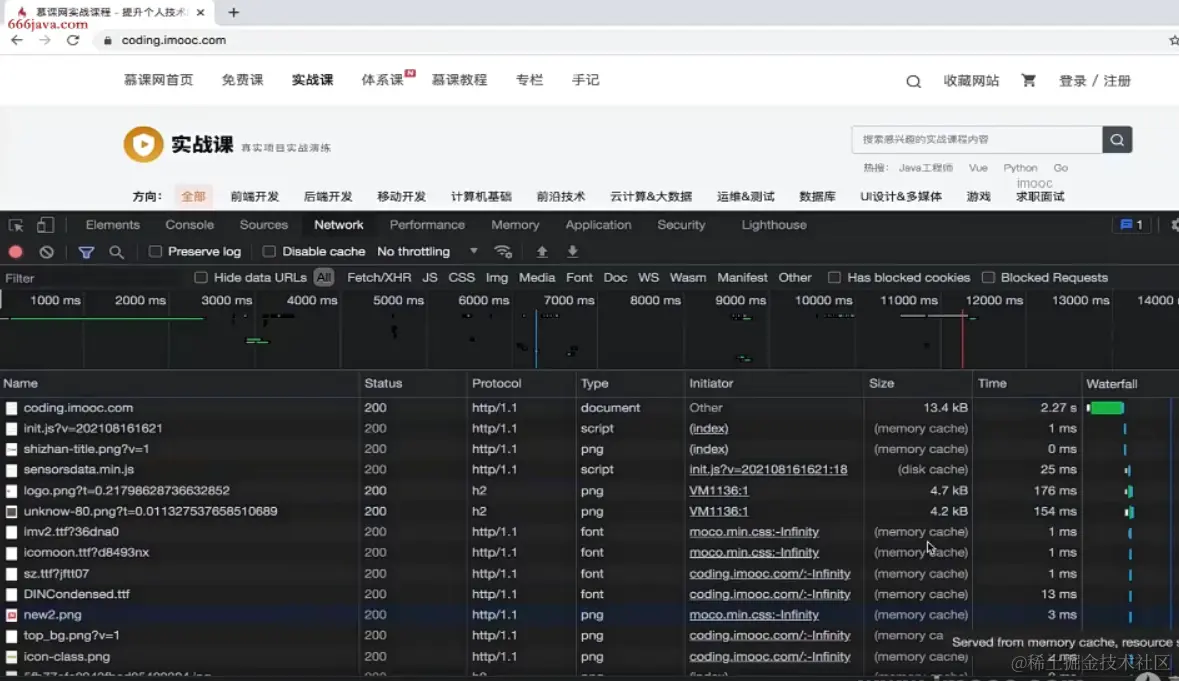Activate the inspect element picker icon
Screen dimensions: 1179x681
[16, 225]
